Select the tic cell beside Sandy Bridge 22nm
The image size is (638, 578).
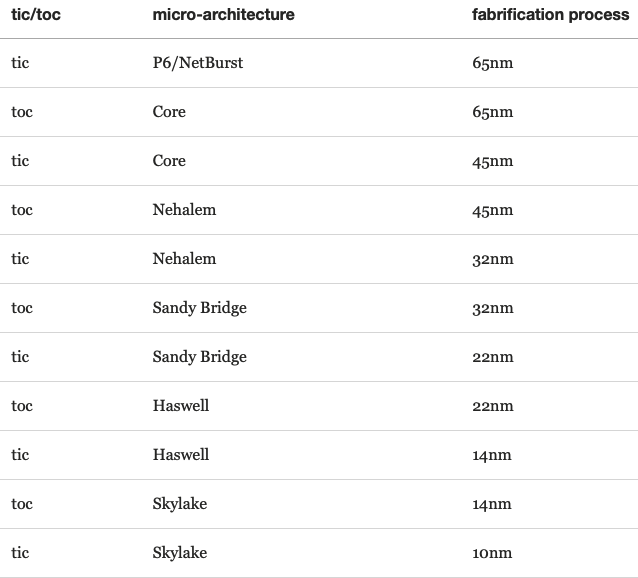20,357
